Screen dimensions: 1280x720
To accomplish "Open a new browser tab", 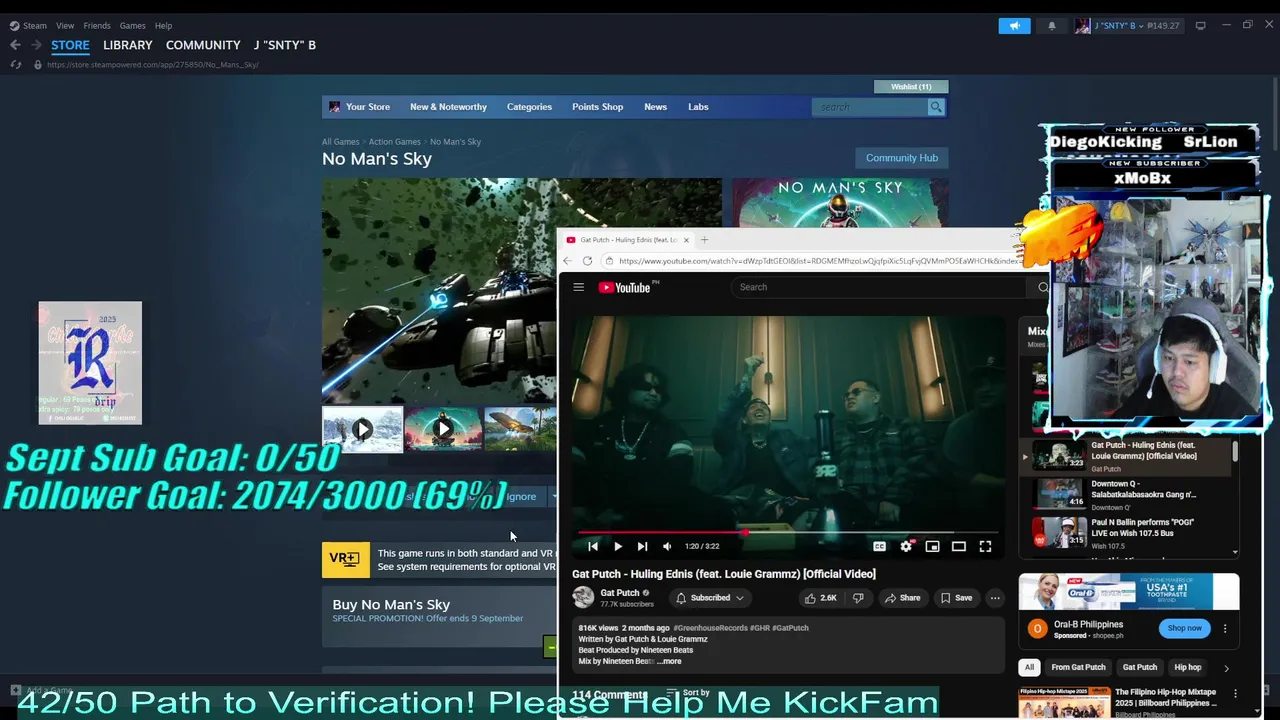I will [704, 240].
